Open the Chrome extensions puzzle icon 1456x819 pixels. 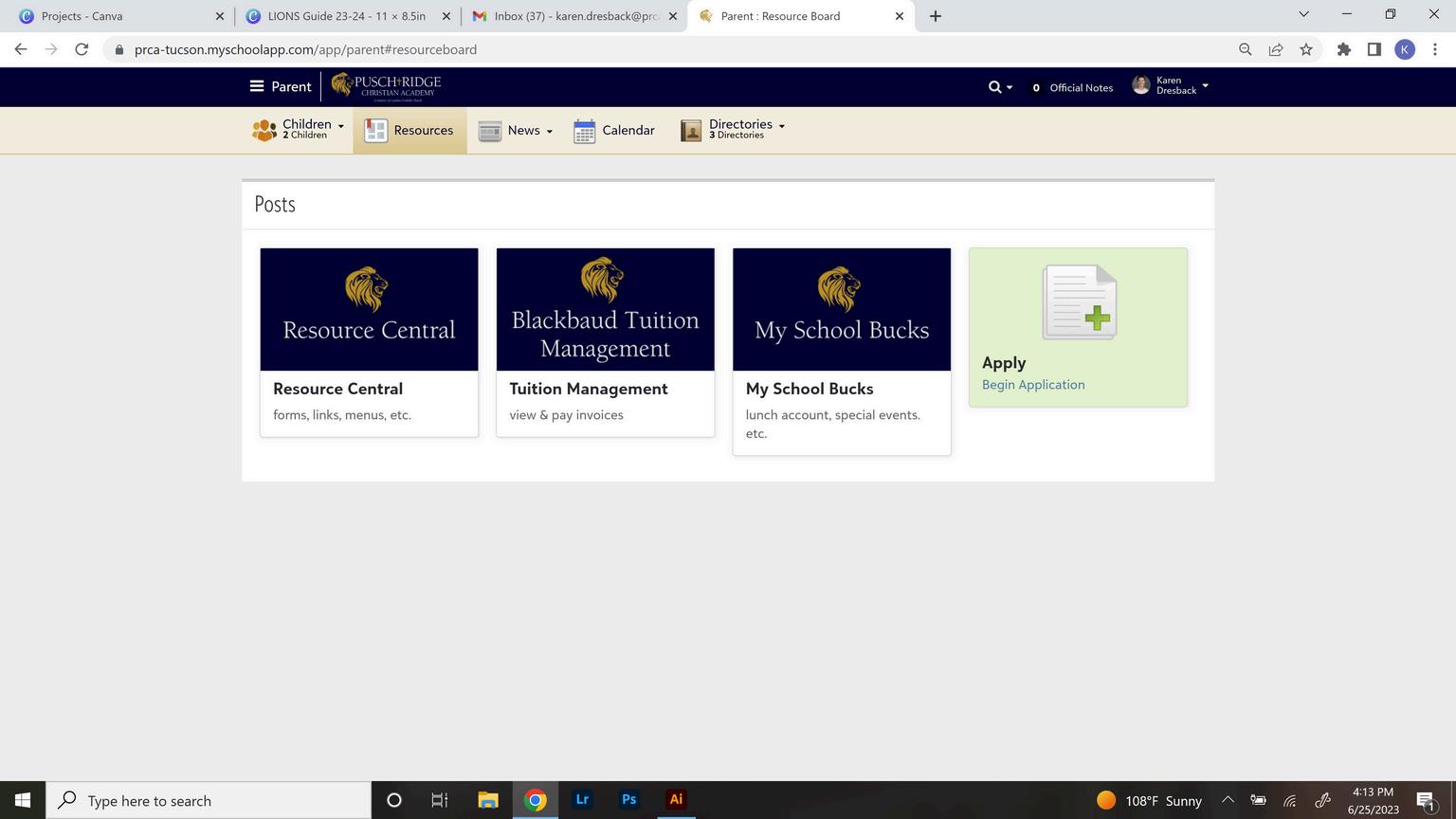click(x=1344, y=49)
